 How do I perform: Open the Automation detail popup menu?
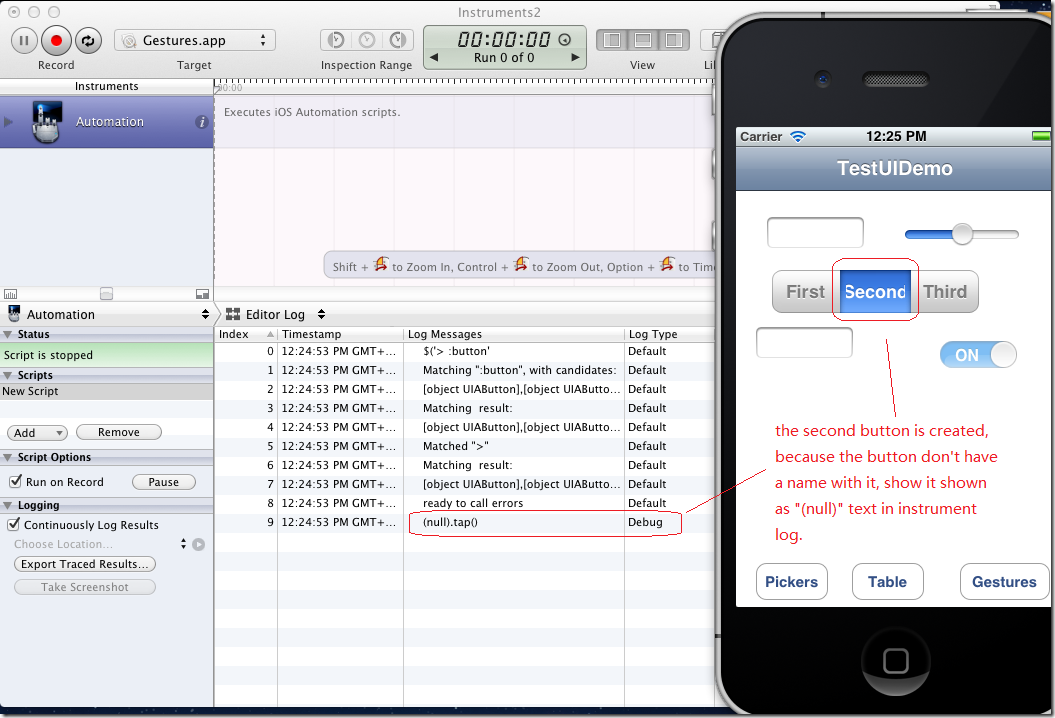108,314
